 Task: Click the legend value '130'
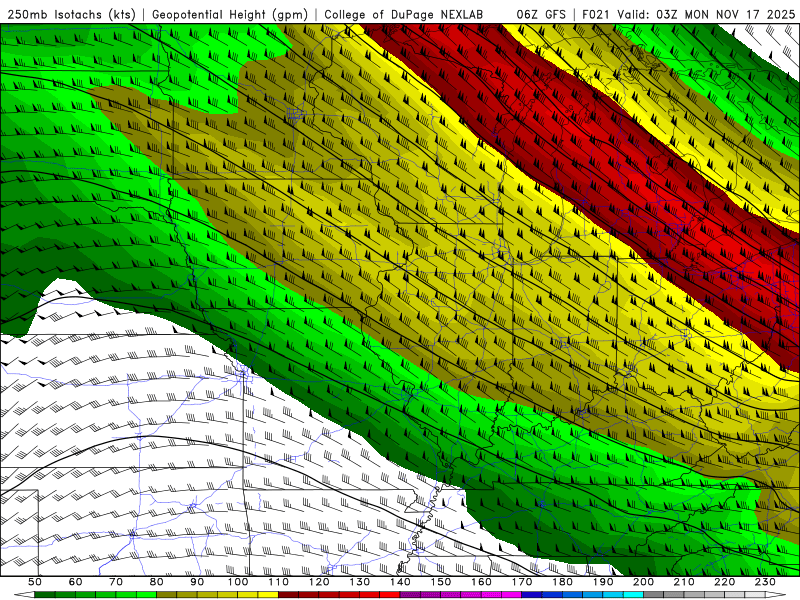click(x=360, y=582)
